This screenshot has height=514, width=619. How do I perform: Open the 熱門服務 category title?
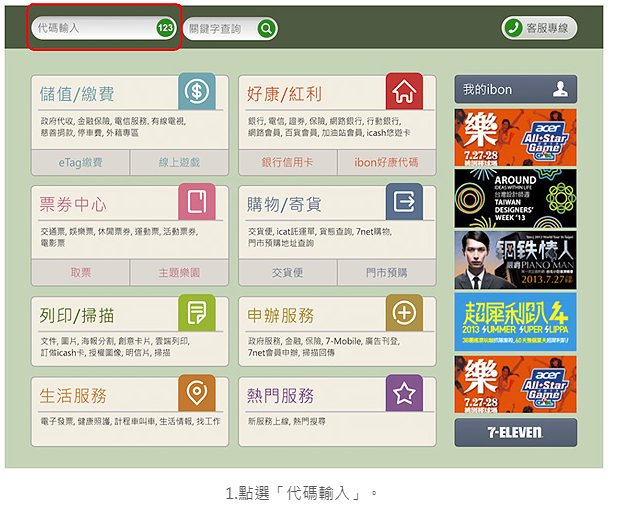(x=281, y=396)
